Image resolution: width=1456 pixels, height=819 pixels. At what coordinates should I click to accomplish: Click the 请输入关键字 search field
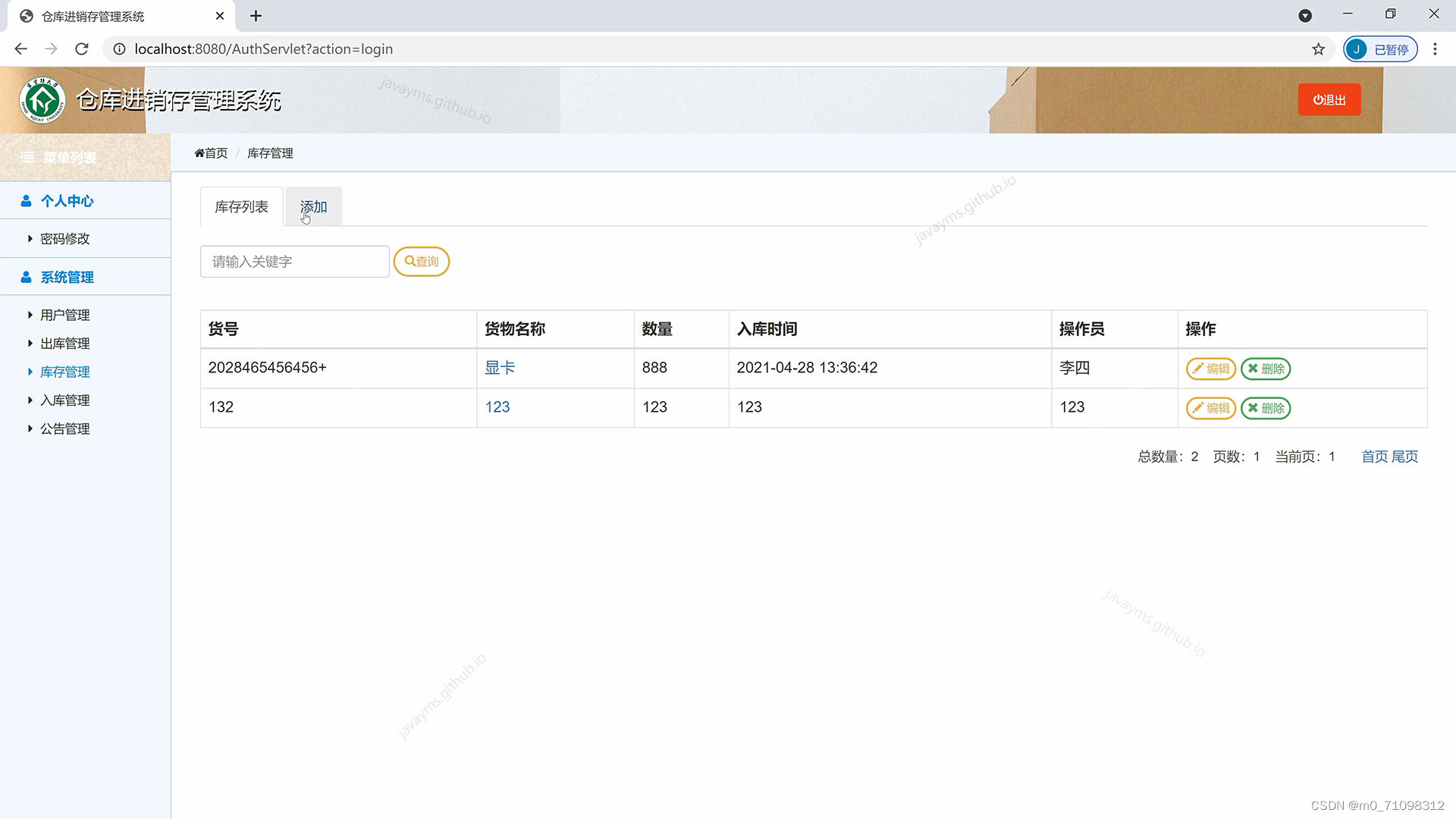pos(295,262)
